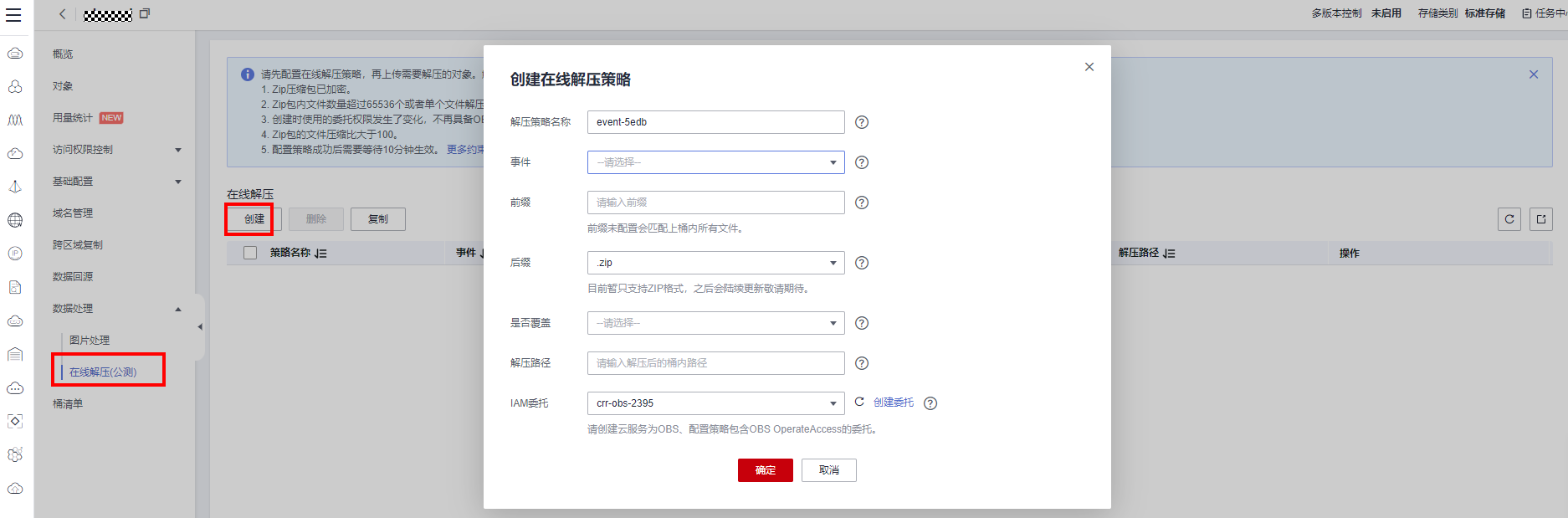
Task: Click the document icon in left strip
Action: point(15,287)
